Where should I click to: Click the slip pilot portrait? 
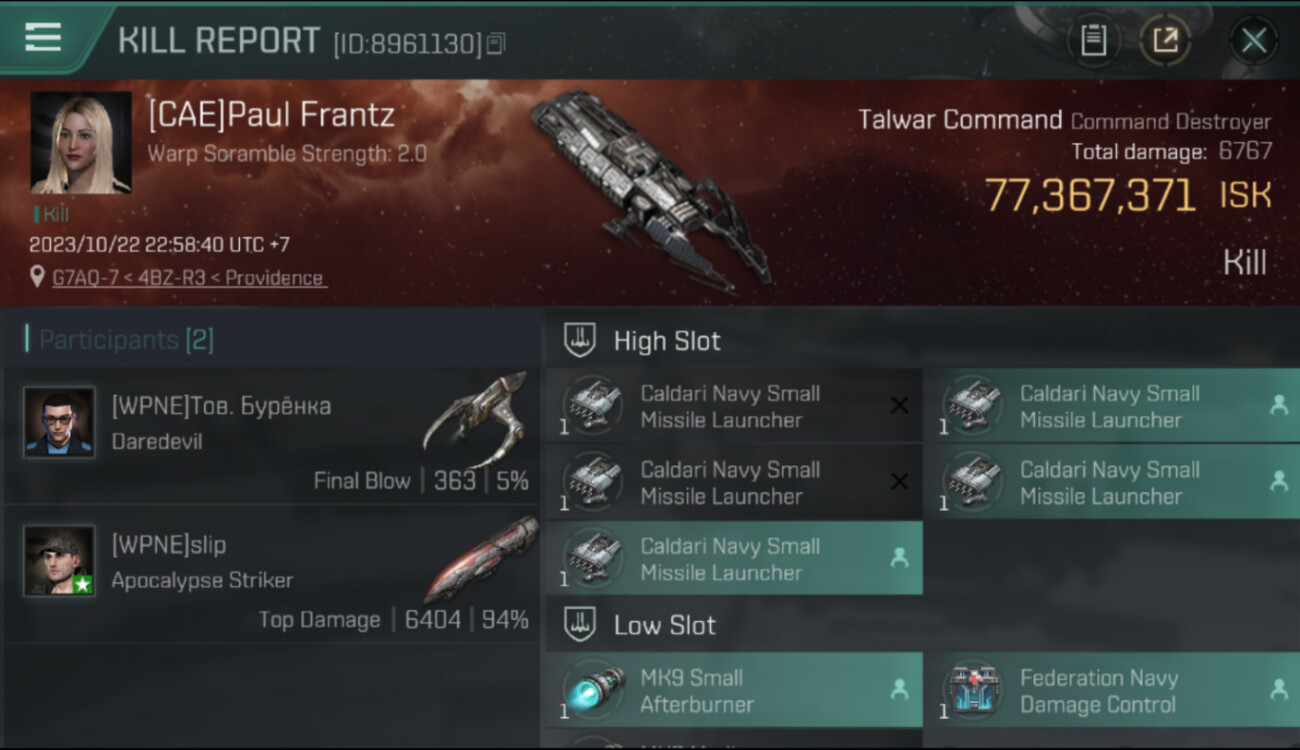coord(60,561)
